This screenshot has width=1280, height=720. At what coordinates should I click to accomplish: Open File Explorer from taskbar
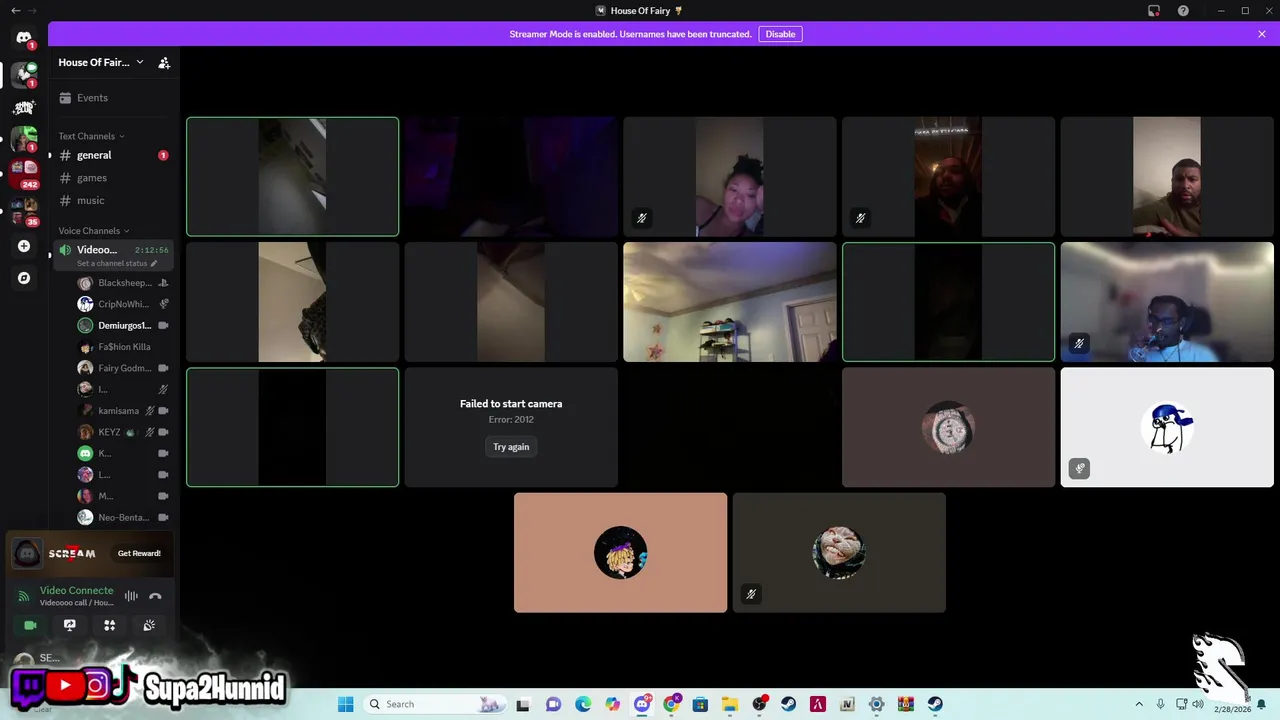click(730, 704)
